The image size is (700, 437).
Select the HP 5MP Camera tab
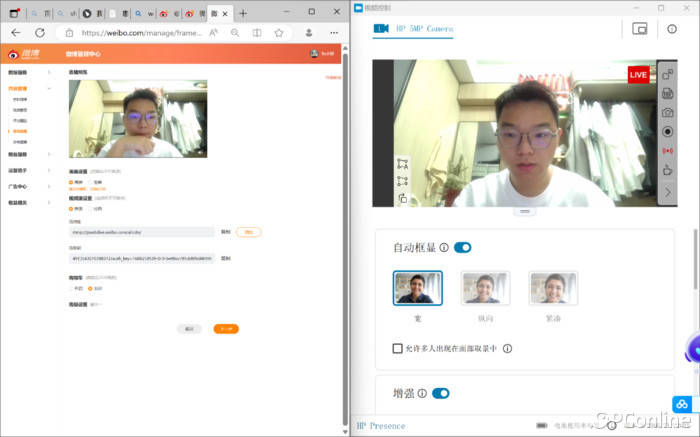tap(413, 29)
